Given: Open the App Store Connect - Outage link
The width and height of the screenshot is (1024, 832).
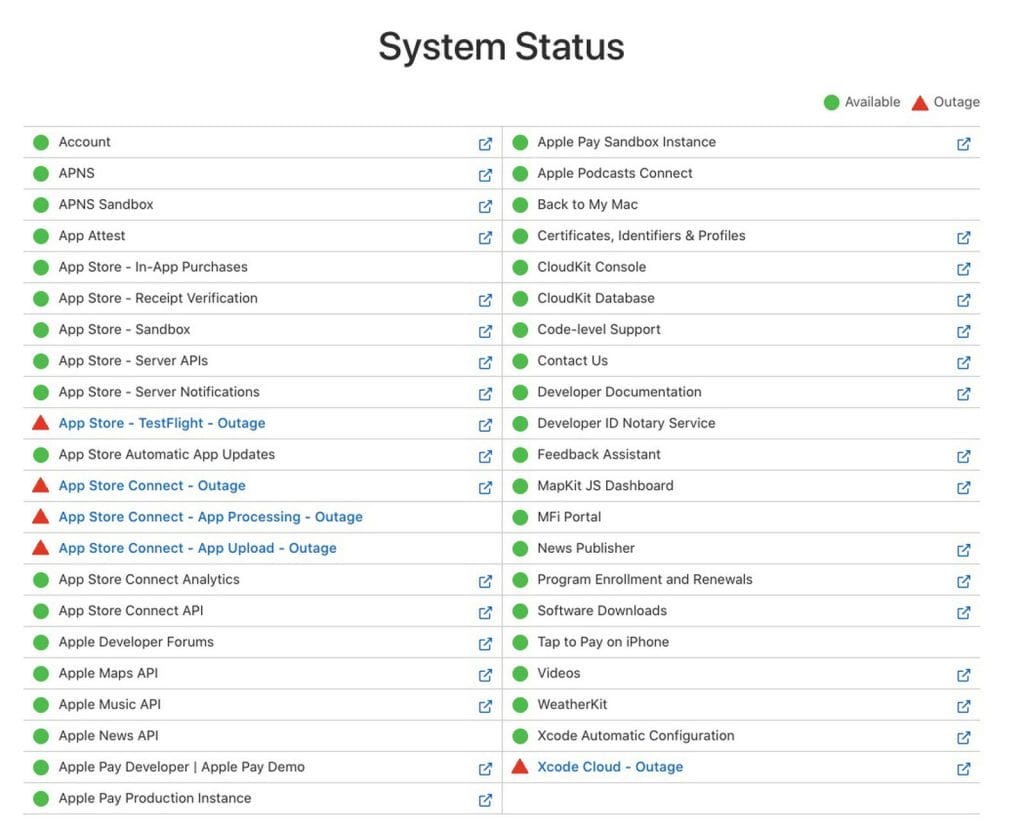Looking at the screenshot, I should [x=152, y=486].
